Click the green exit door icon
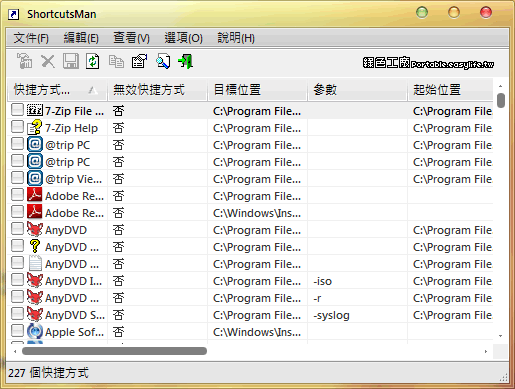The height and width of the screenshot is (389, 515). (185, 61)
